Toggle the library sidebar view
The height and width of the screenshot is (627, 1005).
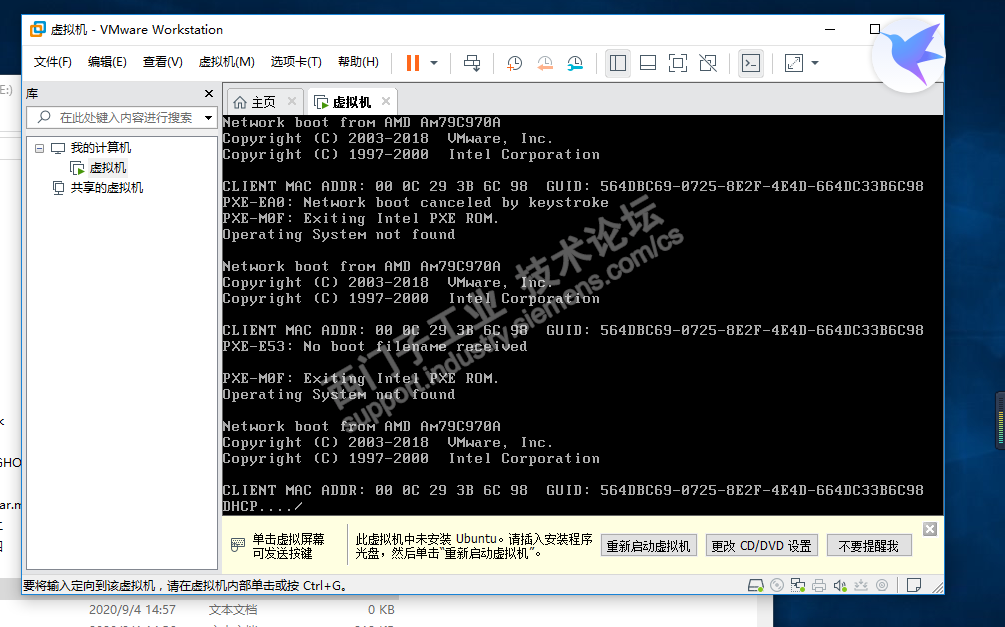(x=618, y=63)
